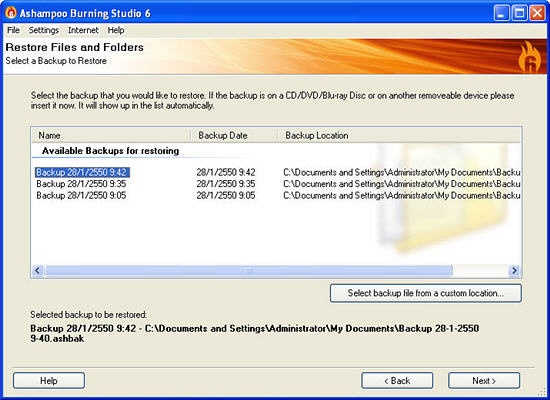The width and height of the screenshot is (550, 400).
Task: Minimize the Burning Studio window
Action: point(502,13)
